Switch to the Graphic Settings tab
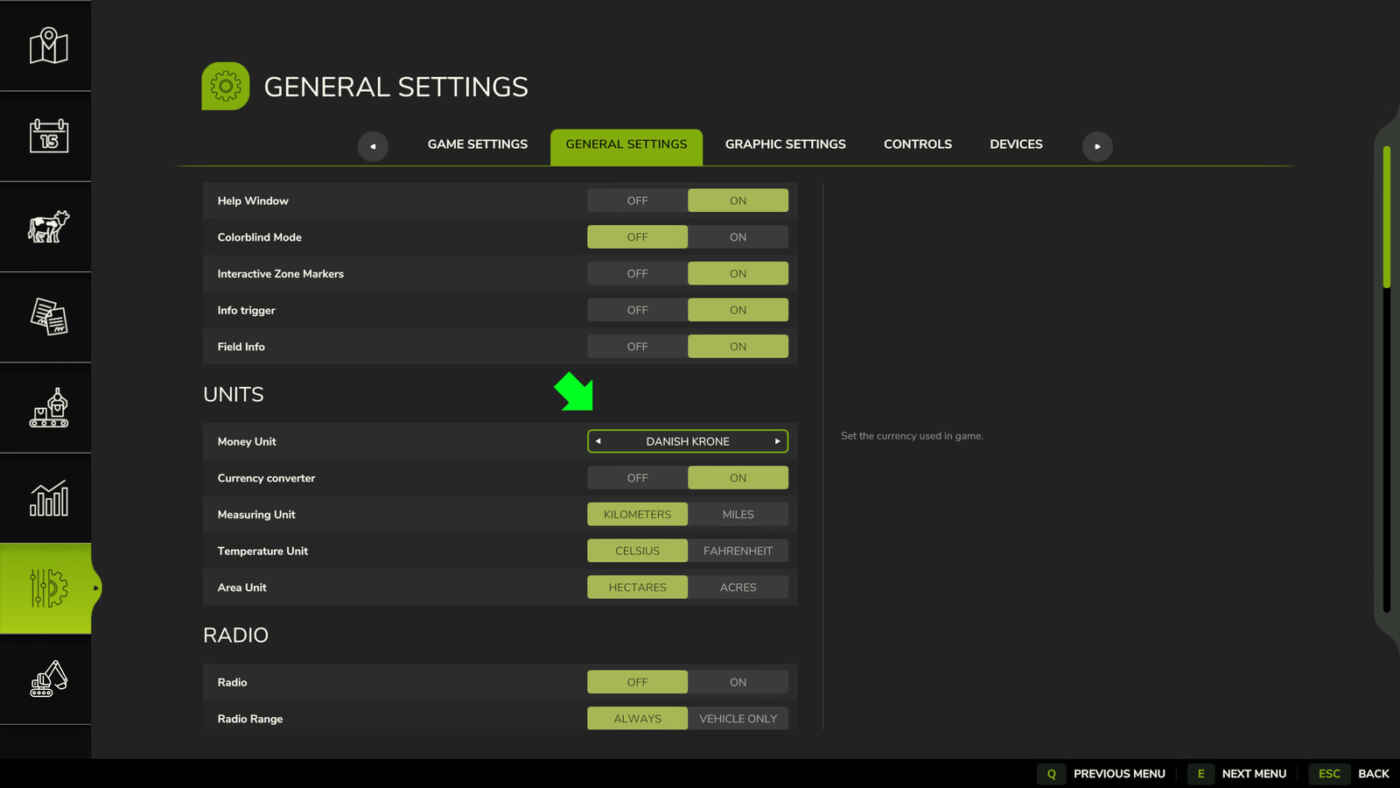 pyautogui.click(x=785, y=144)
